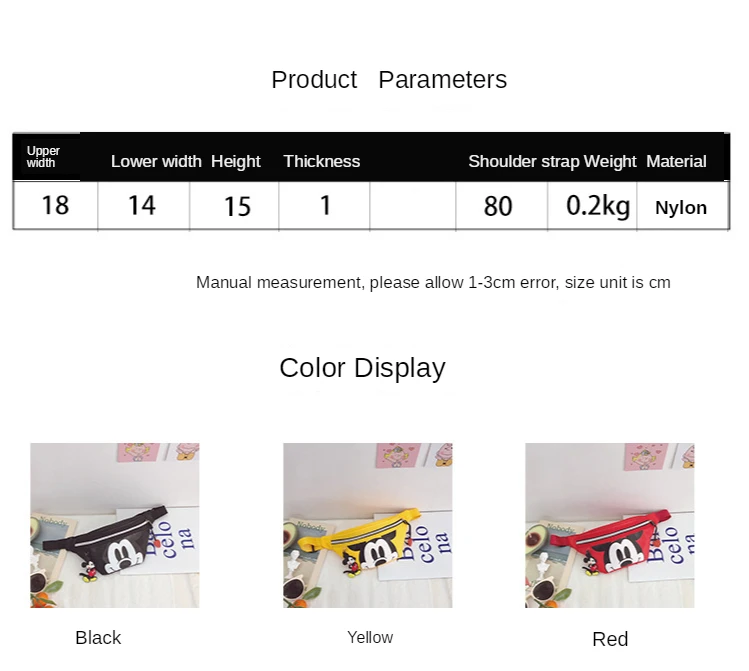Select the yellow bag product photo
Image resolution: width=749 pixels, height=671 pixels.
(367, 525)
